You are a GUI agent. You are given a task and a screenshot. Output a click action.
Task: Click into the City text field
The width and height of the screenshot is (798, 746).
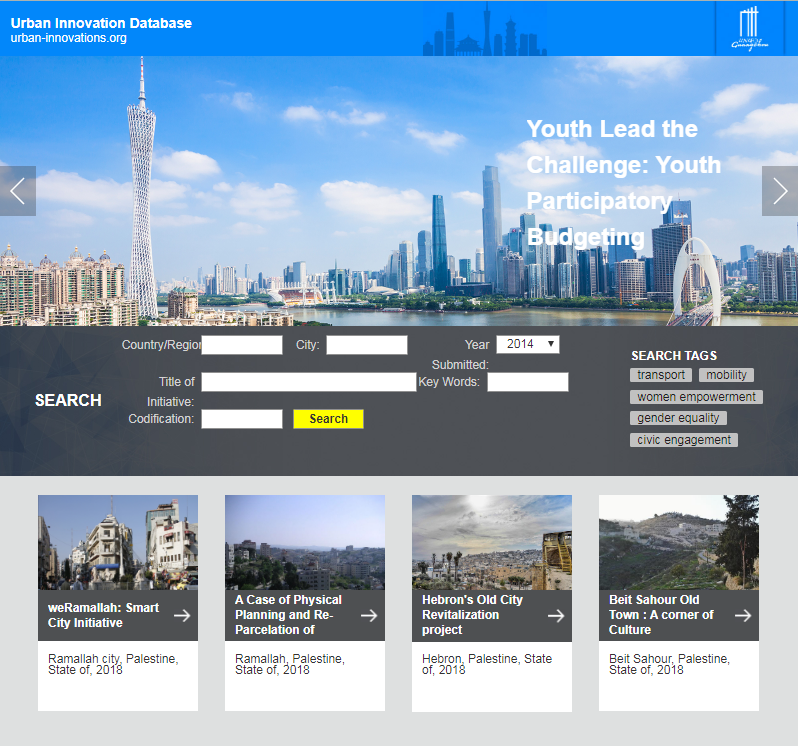pyautogui.click(x=366, y=345)
